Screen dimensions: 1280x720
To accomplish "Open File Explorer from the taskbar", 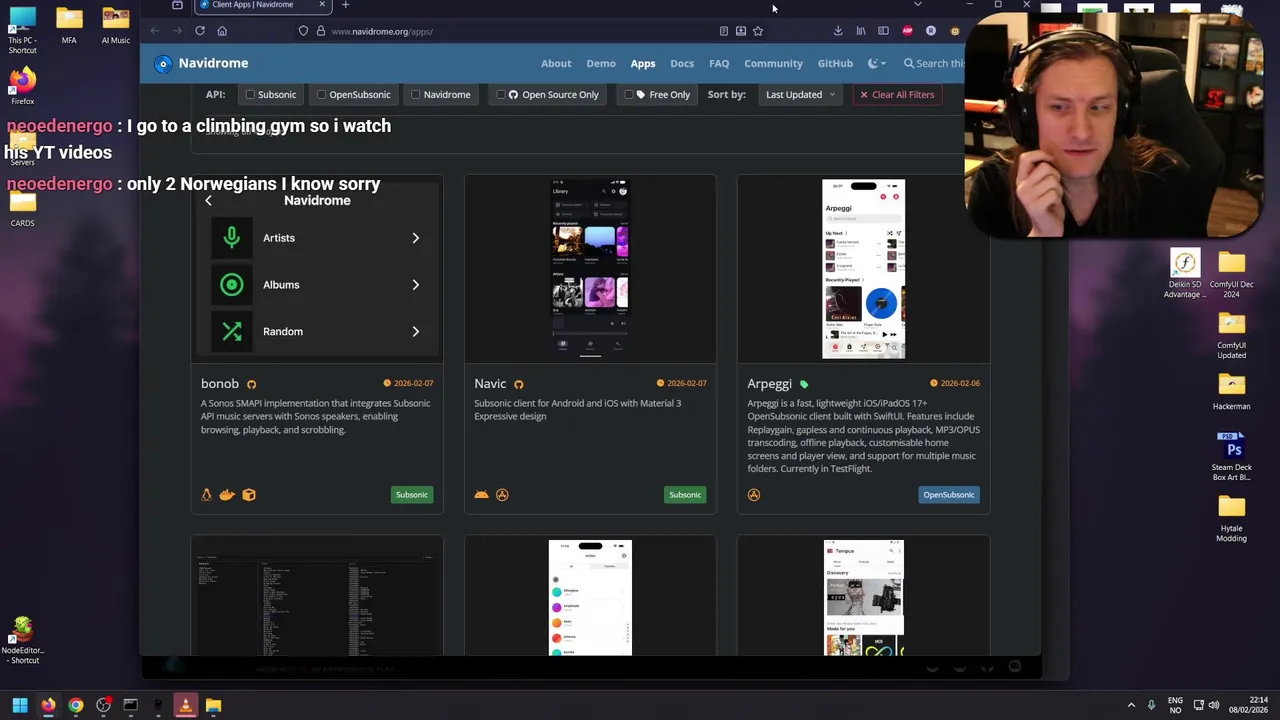I will [213, 705].
